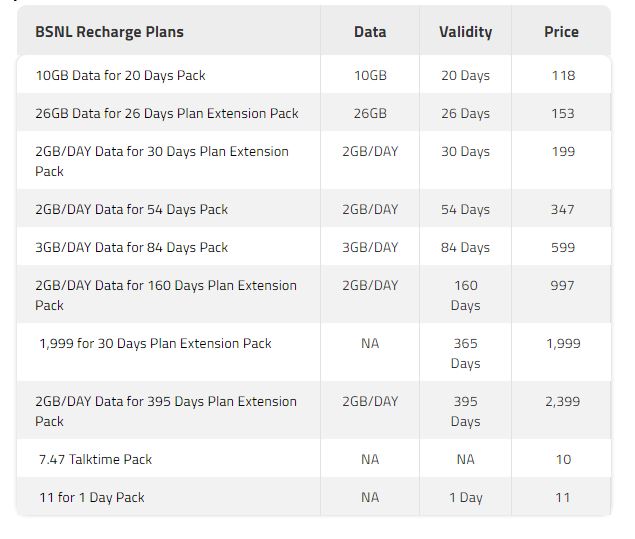Screen dimensions: 635x539
Task: Click the 2,399 price value
Action: pyautogui.click(x=562, y=401)
